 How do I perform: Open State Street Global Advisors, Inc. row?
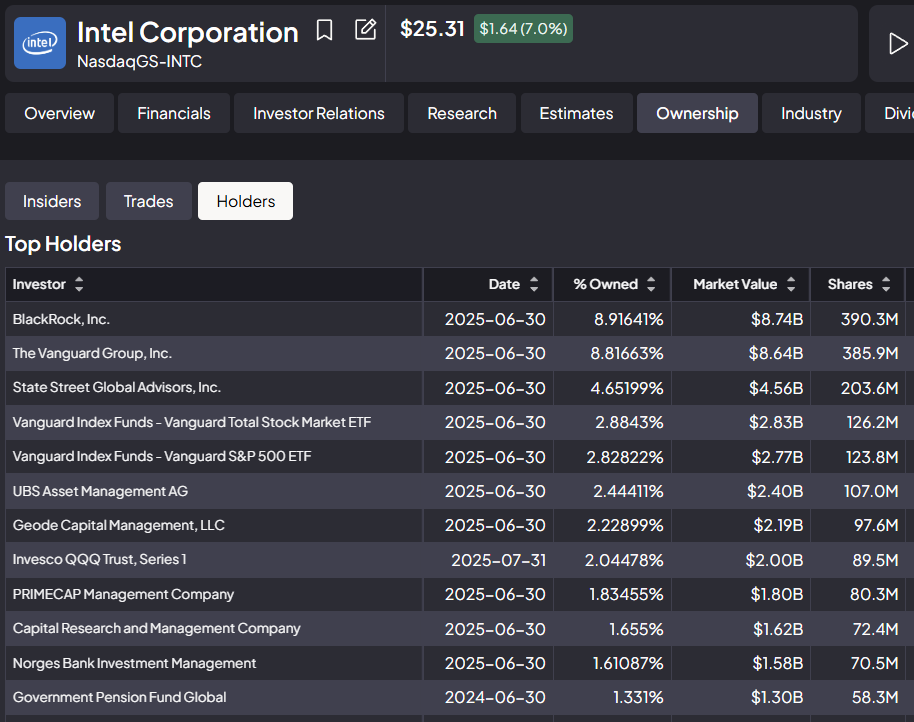tap(455, 388)
